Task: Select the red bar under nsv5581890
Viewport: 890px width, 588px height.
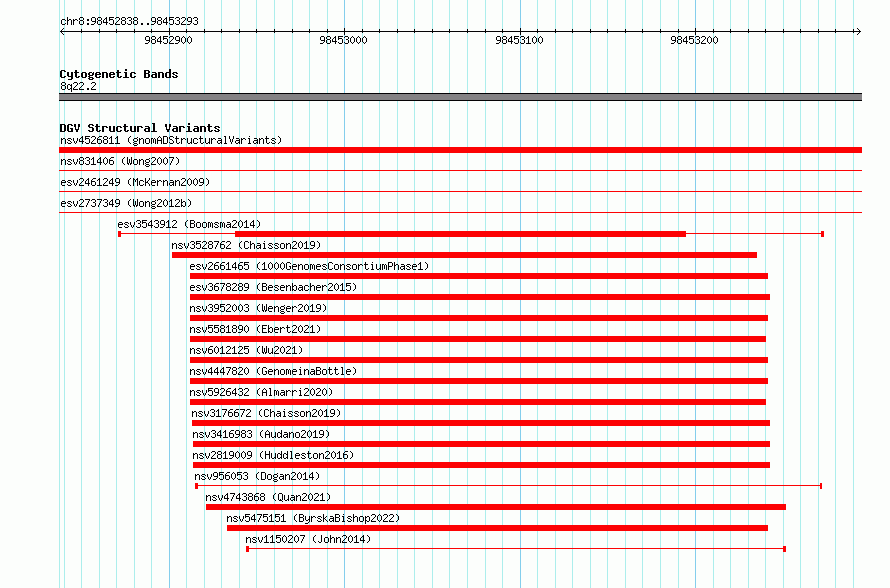Action: [x=478, y=339]
